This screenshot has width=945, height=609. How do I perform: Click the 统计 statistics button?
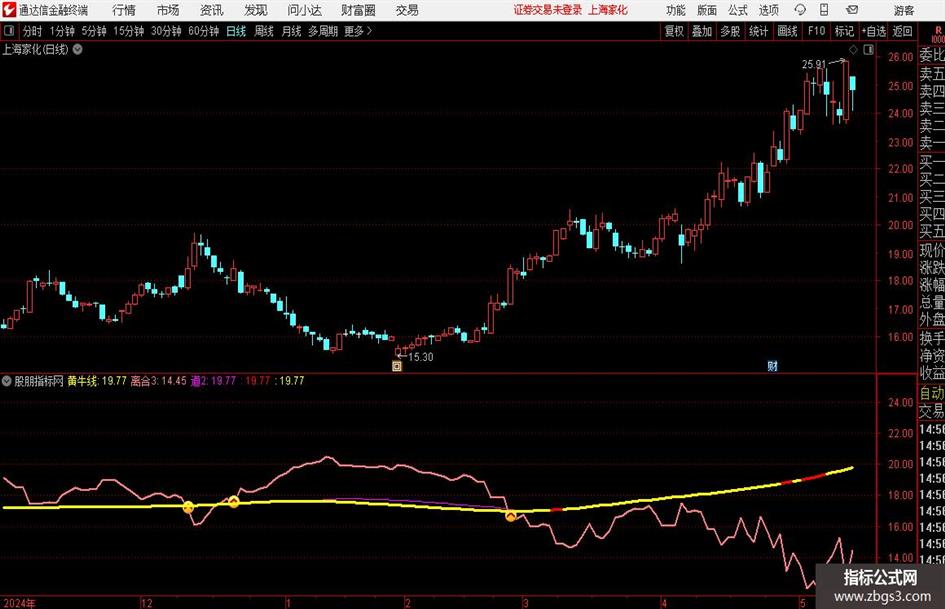point(758,31)
